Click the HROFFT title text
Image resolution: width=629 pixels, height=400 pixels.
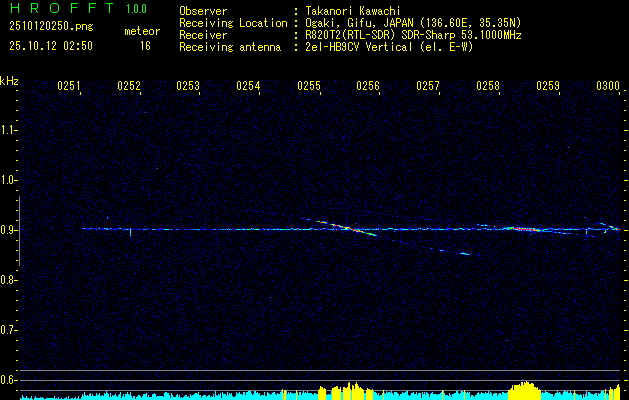click(x=62, y=8)
